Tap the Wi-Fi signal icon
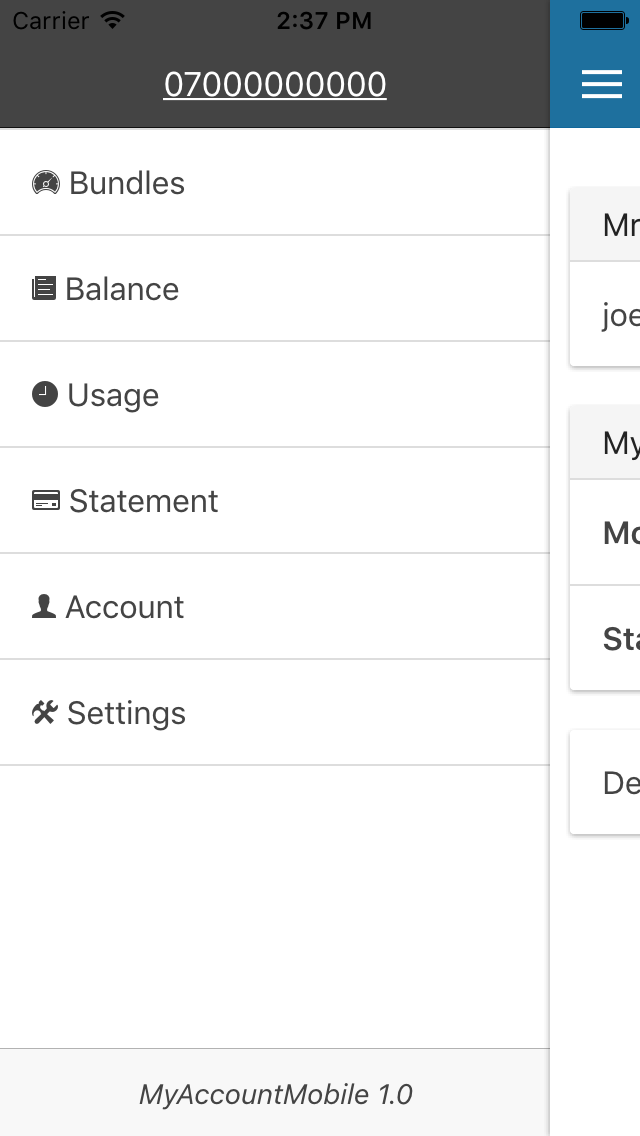This screenshot has height=1136, width=640. click(112, 20)
